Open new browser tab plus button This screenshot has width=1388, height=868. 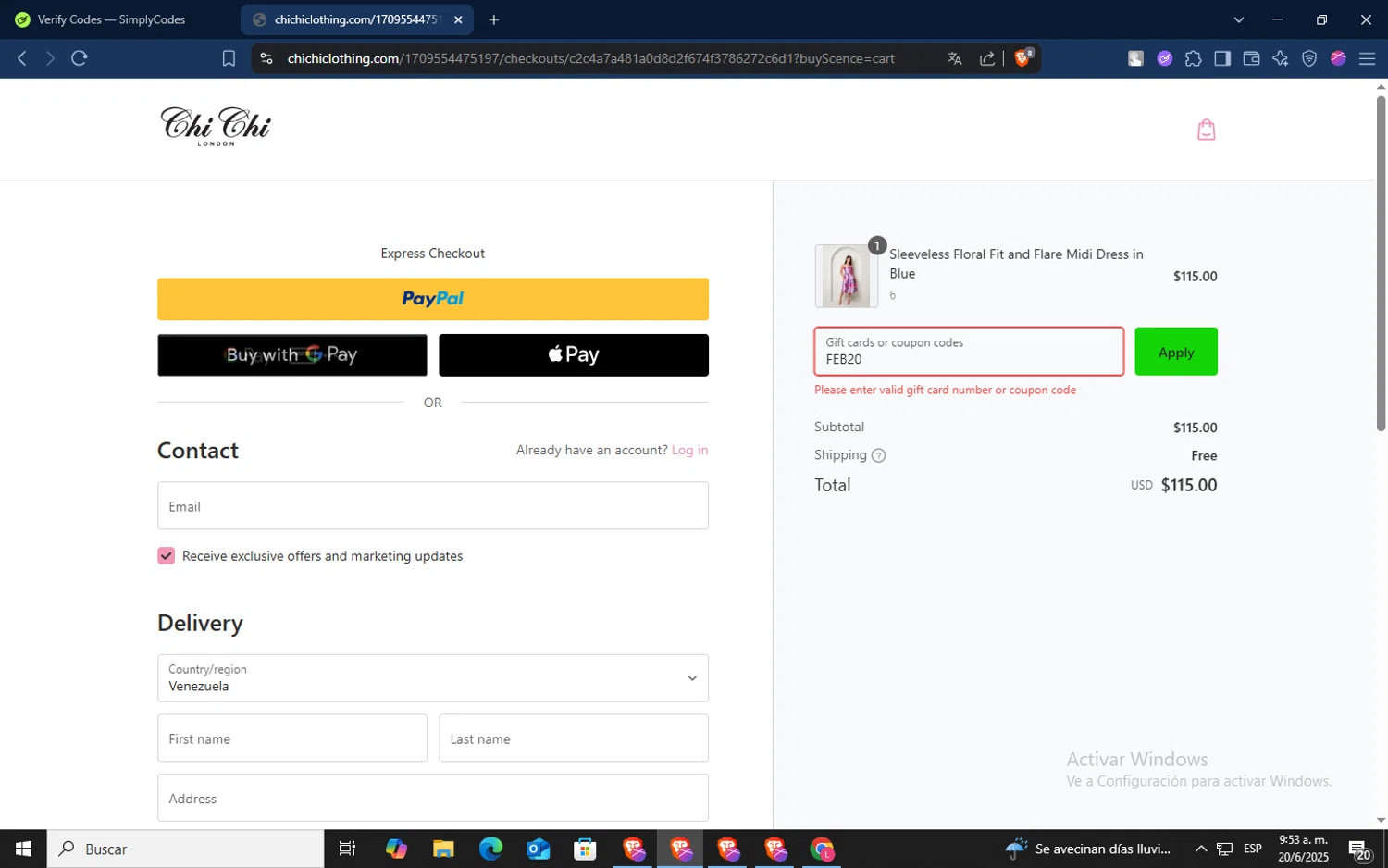click(494, 19)
